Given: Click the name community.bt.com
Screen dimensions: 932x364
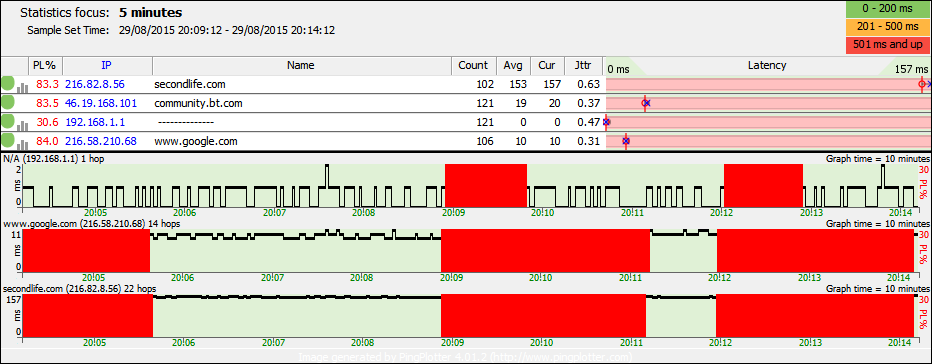Looking at the screenshot, I should point(199,103).
